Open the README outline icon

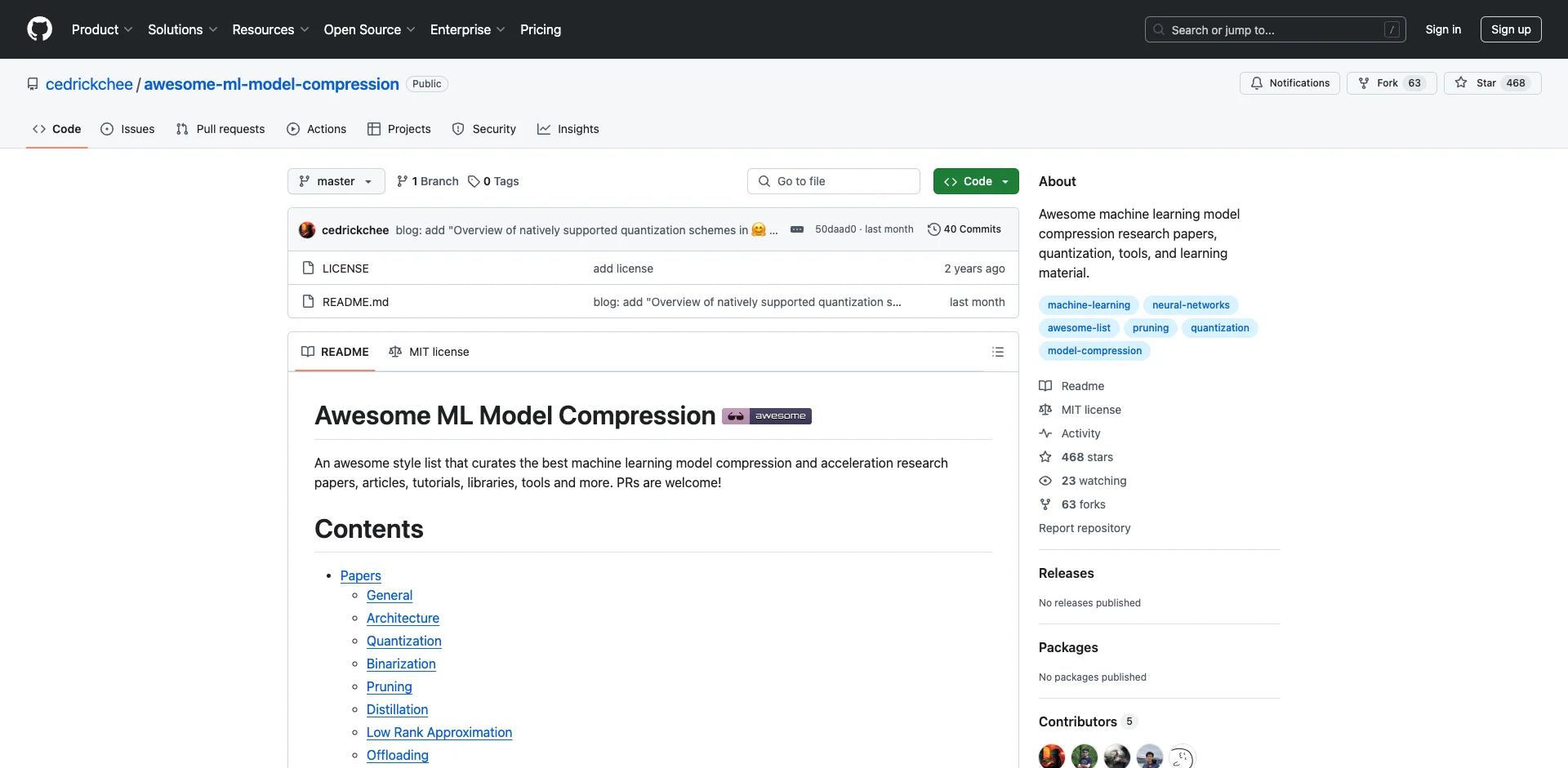[x=998, y=352]
